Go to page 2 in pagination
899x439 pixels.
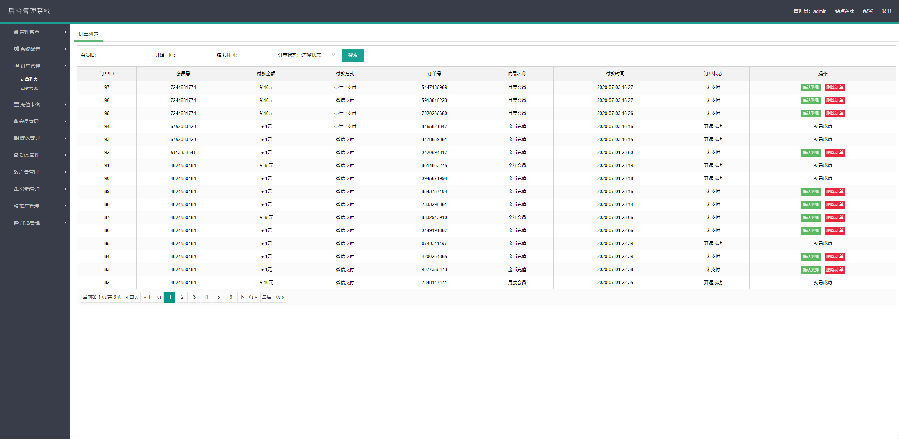pos(182,297)
